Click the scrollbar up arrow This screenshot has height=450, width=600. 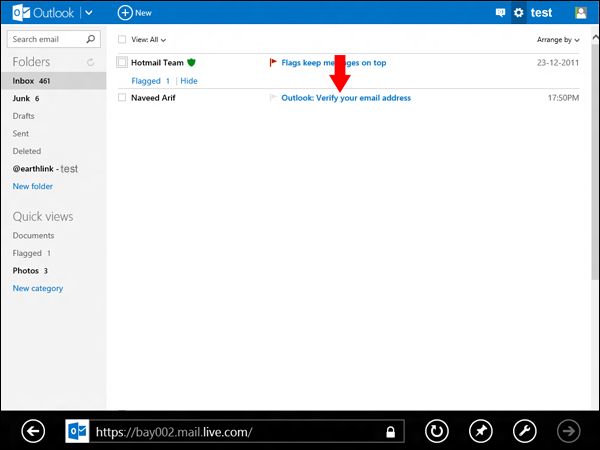click(x=595, y=38)
